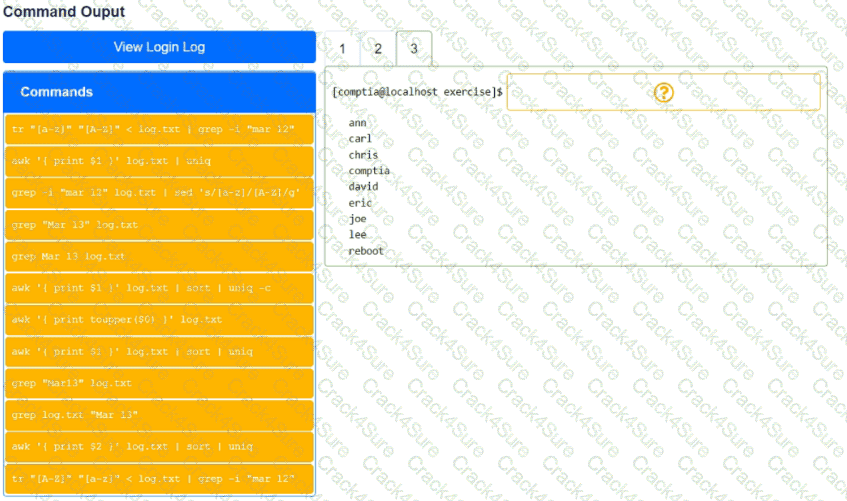Select the tr "[a-z]" "[A-Z]" command

click(x=159, y=130)
